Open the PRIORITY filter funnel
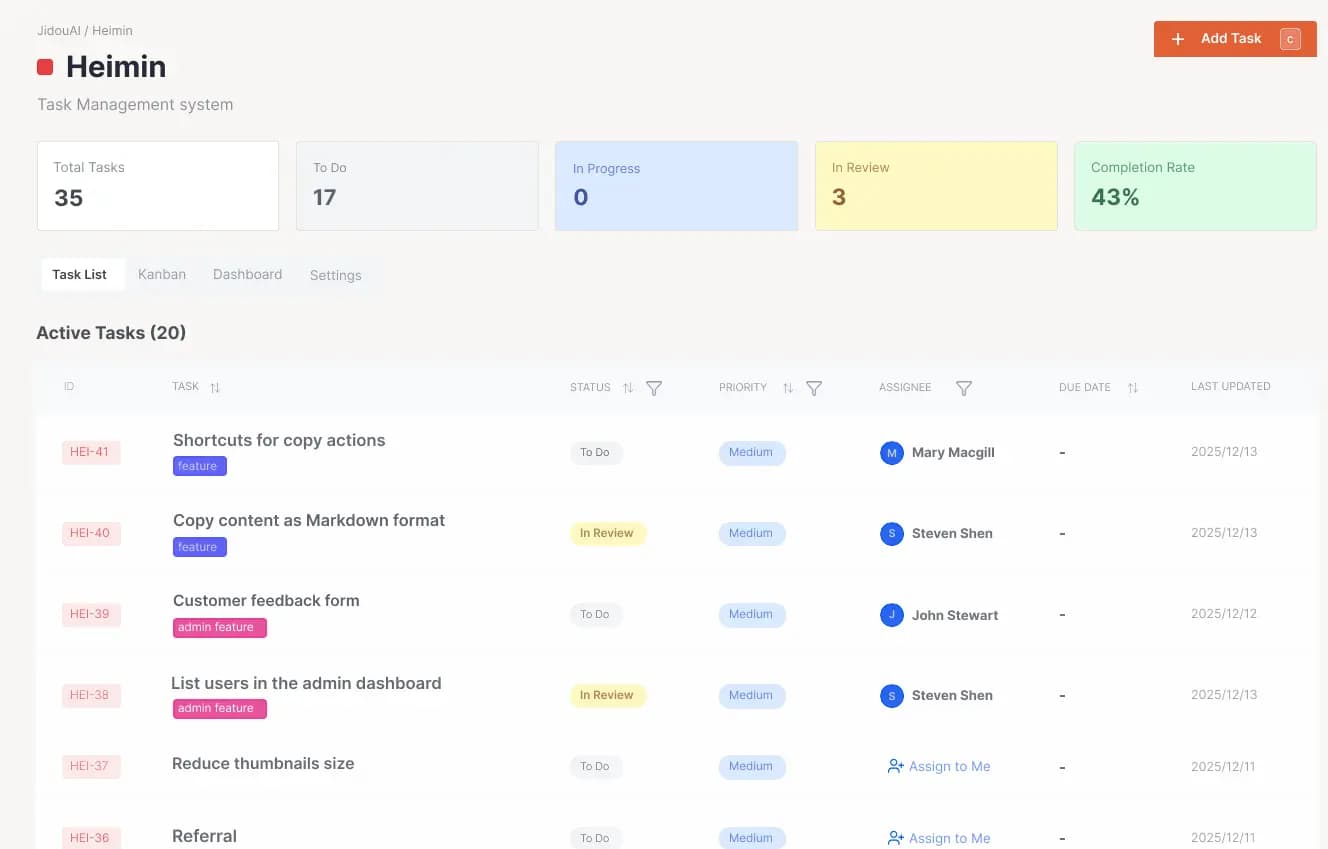 click(x=814, y=388)
